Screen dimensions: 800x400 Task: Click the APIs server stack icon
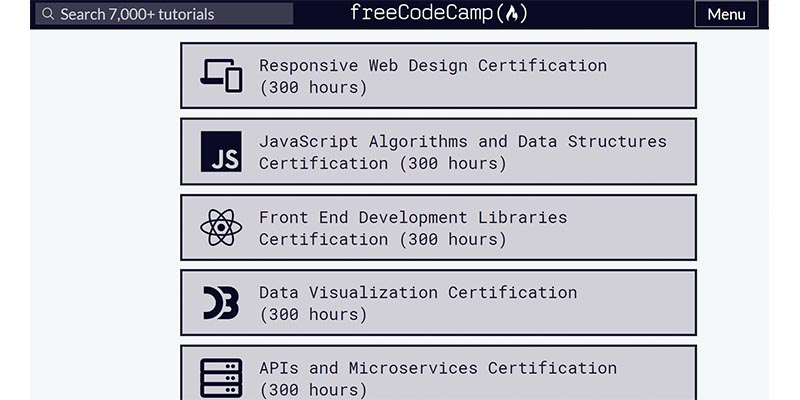coord(221,378)
